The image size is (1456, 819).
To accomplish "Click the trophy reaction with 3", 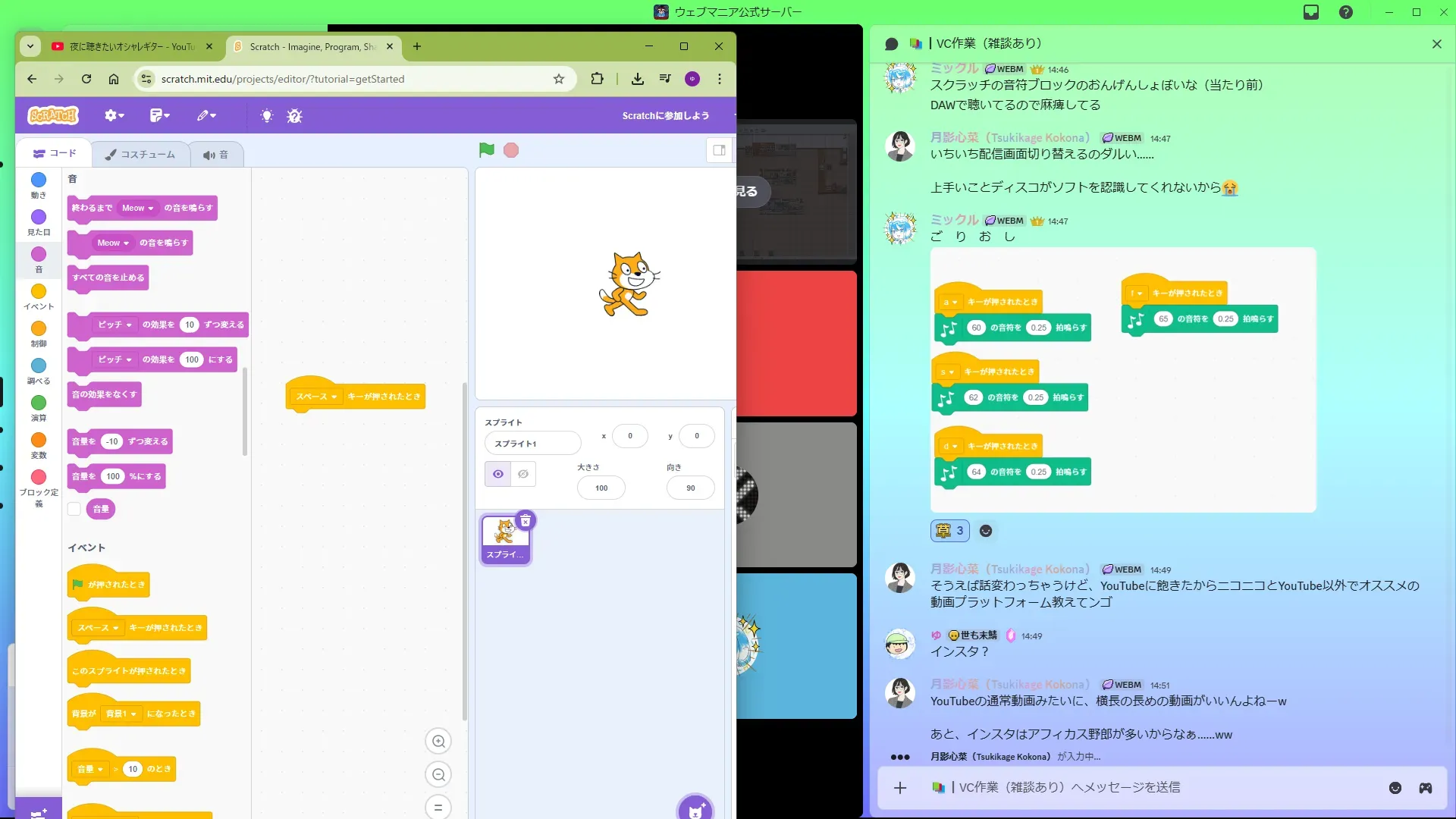I will [949, 531].
